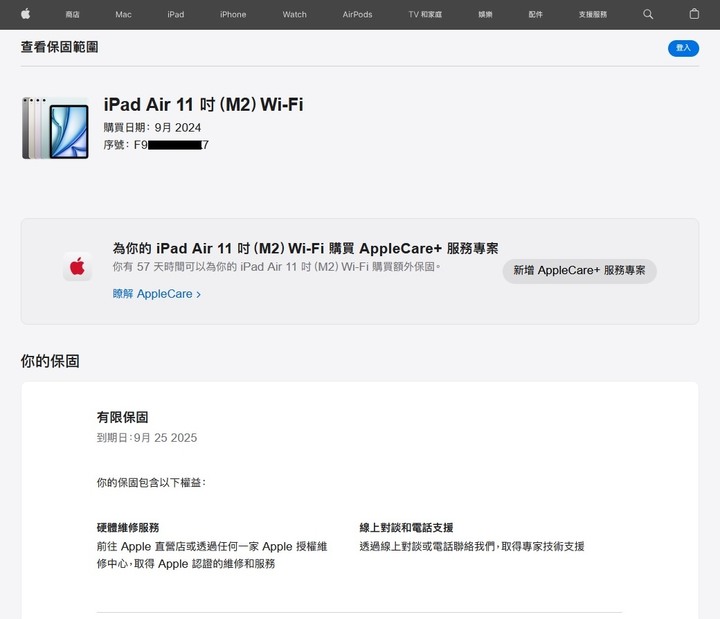Click the Apple logo in navigation bar
The image size is (720, 619).
(x=26, y=14)
